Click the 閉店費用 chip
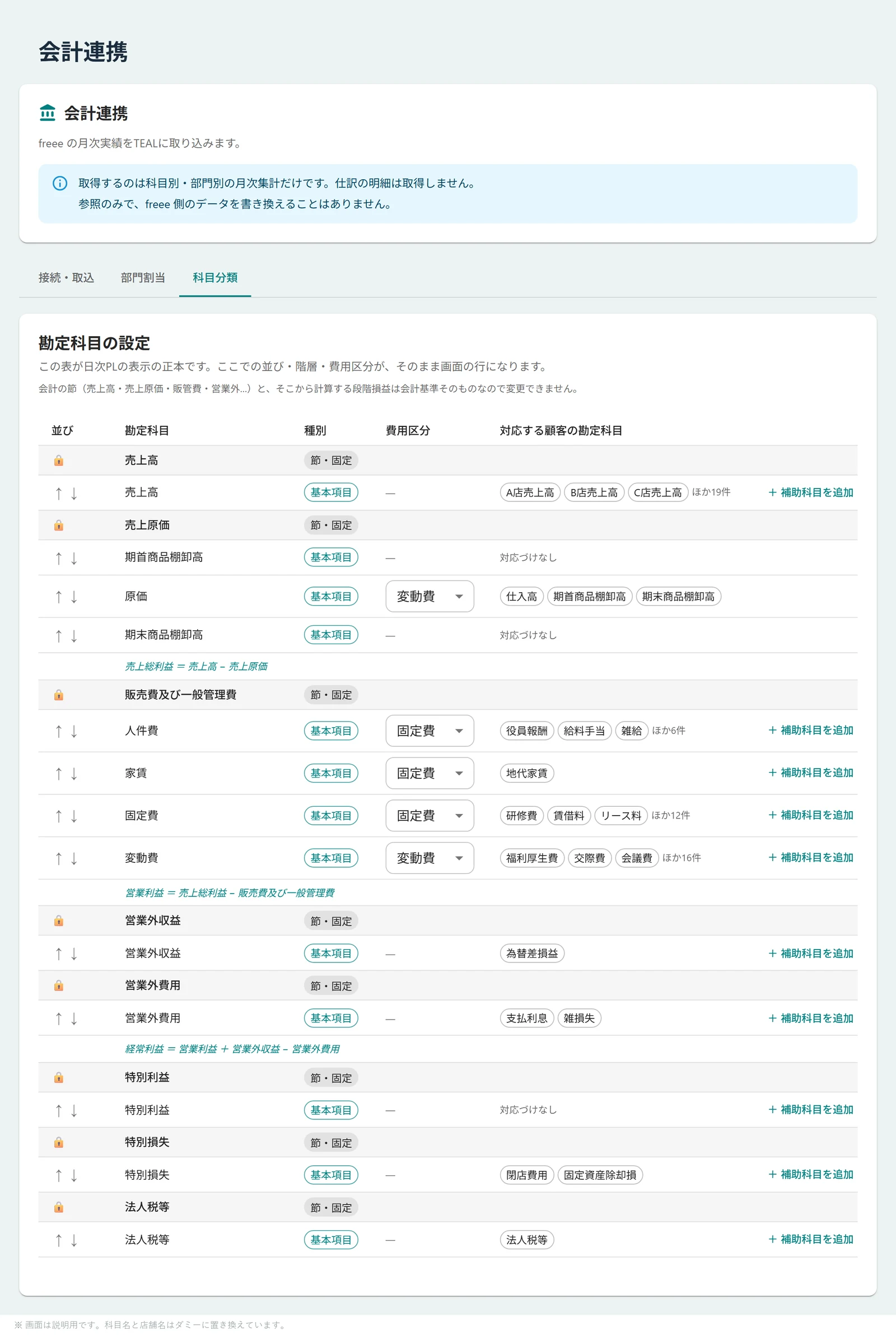 pyautogui.click(x=526, y=1175)
